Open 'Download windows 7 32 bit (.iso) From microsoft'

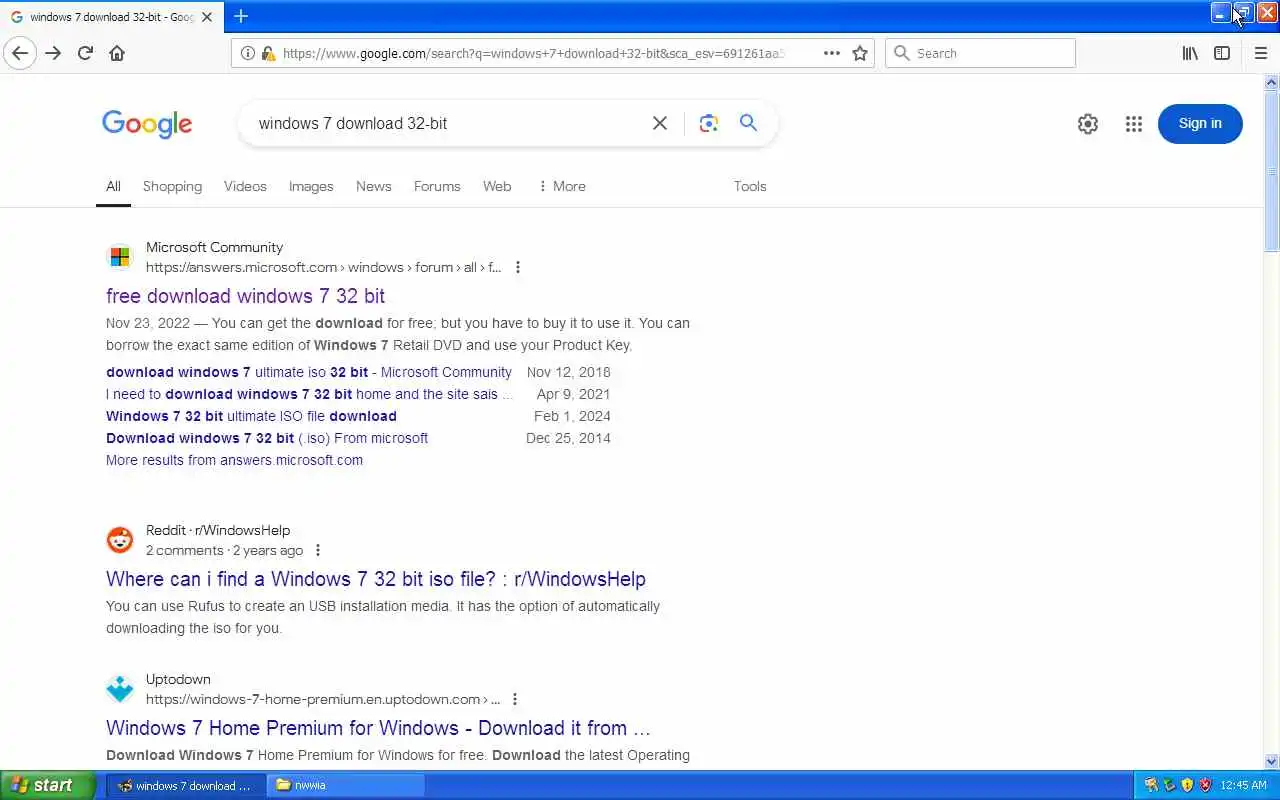[267, 438]
